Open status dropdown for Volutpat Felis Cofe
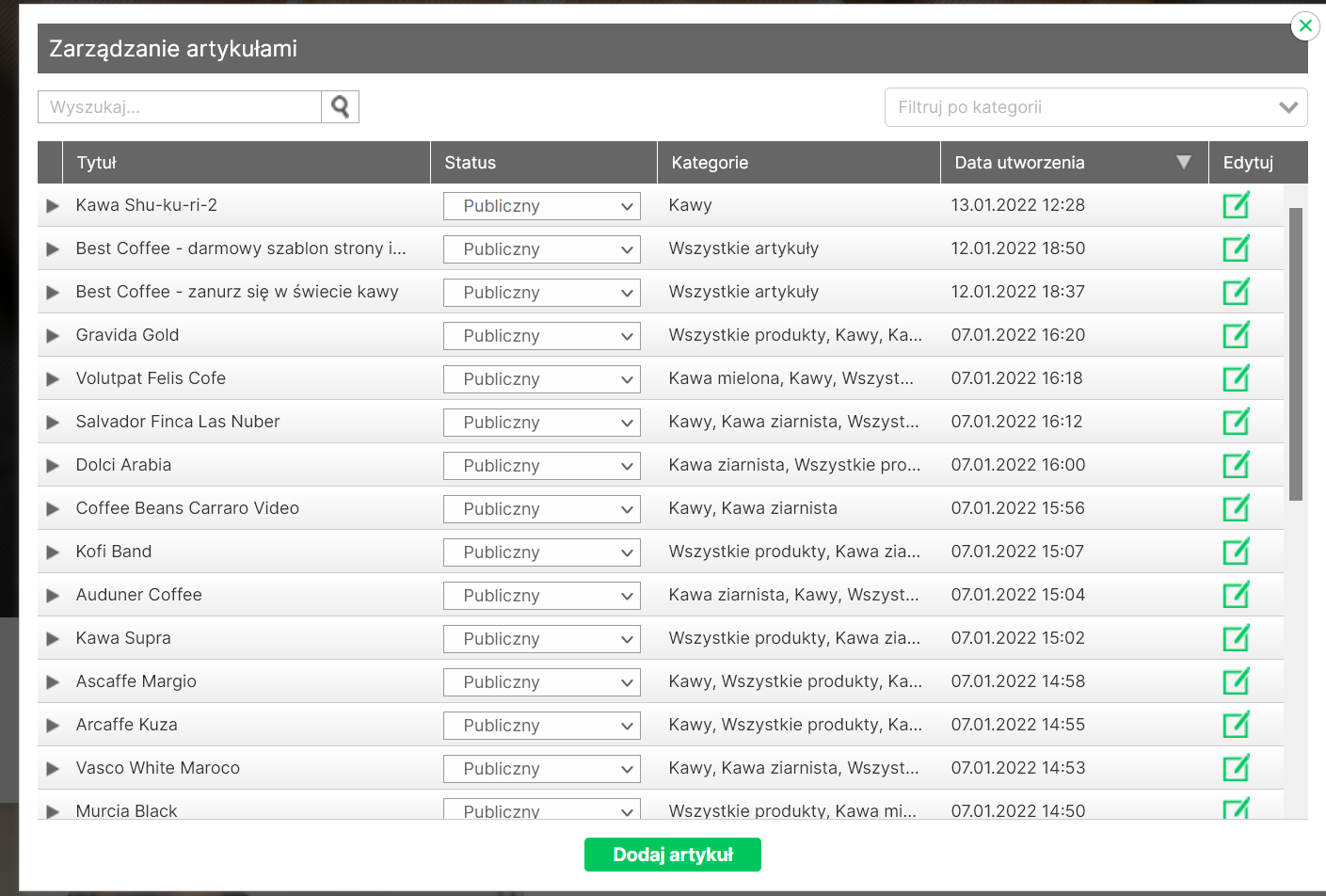 click(x=542, y=379)
